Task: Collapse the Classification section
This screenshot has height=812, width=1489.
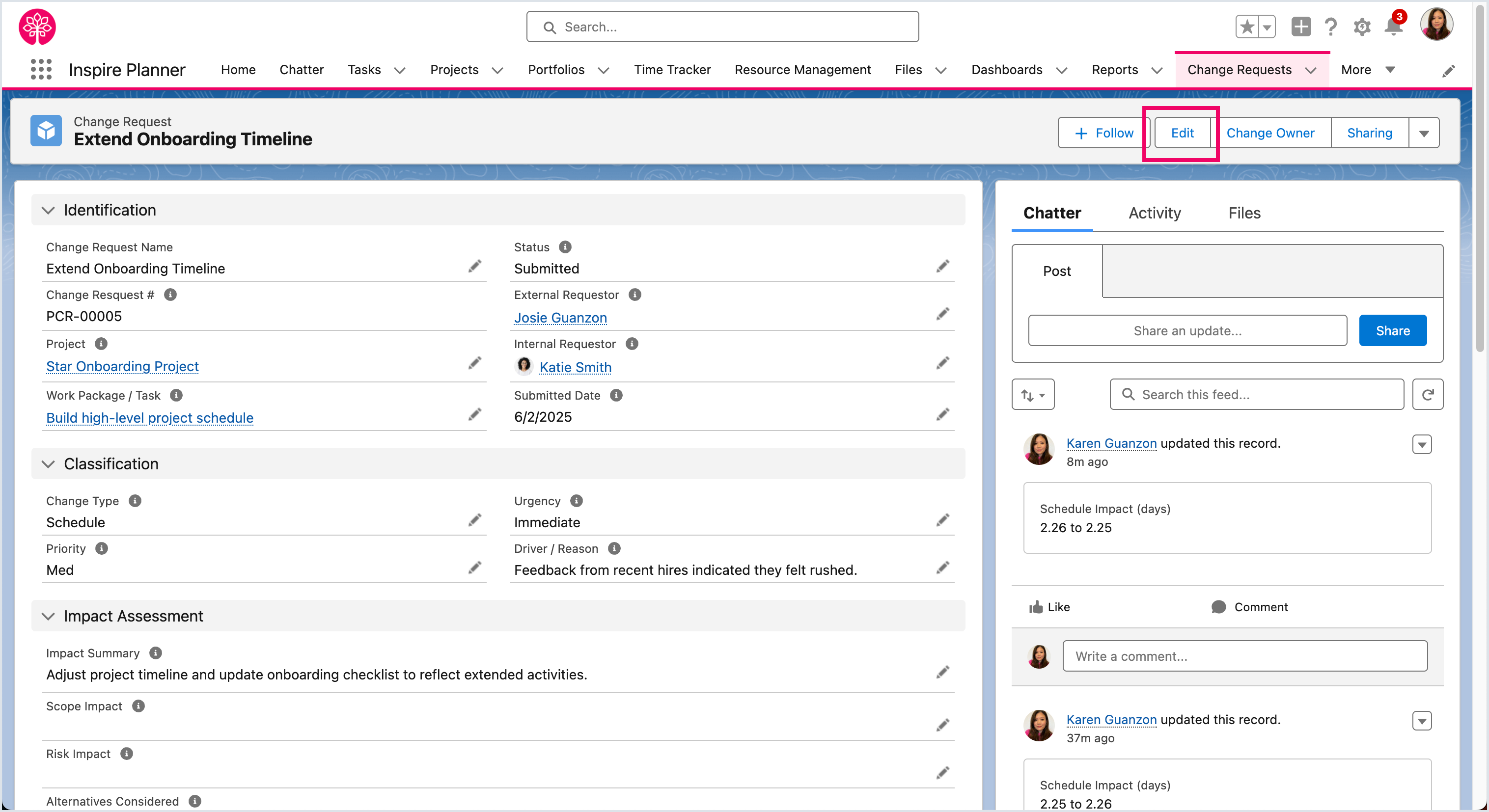Action: (49, 464)
